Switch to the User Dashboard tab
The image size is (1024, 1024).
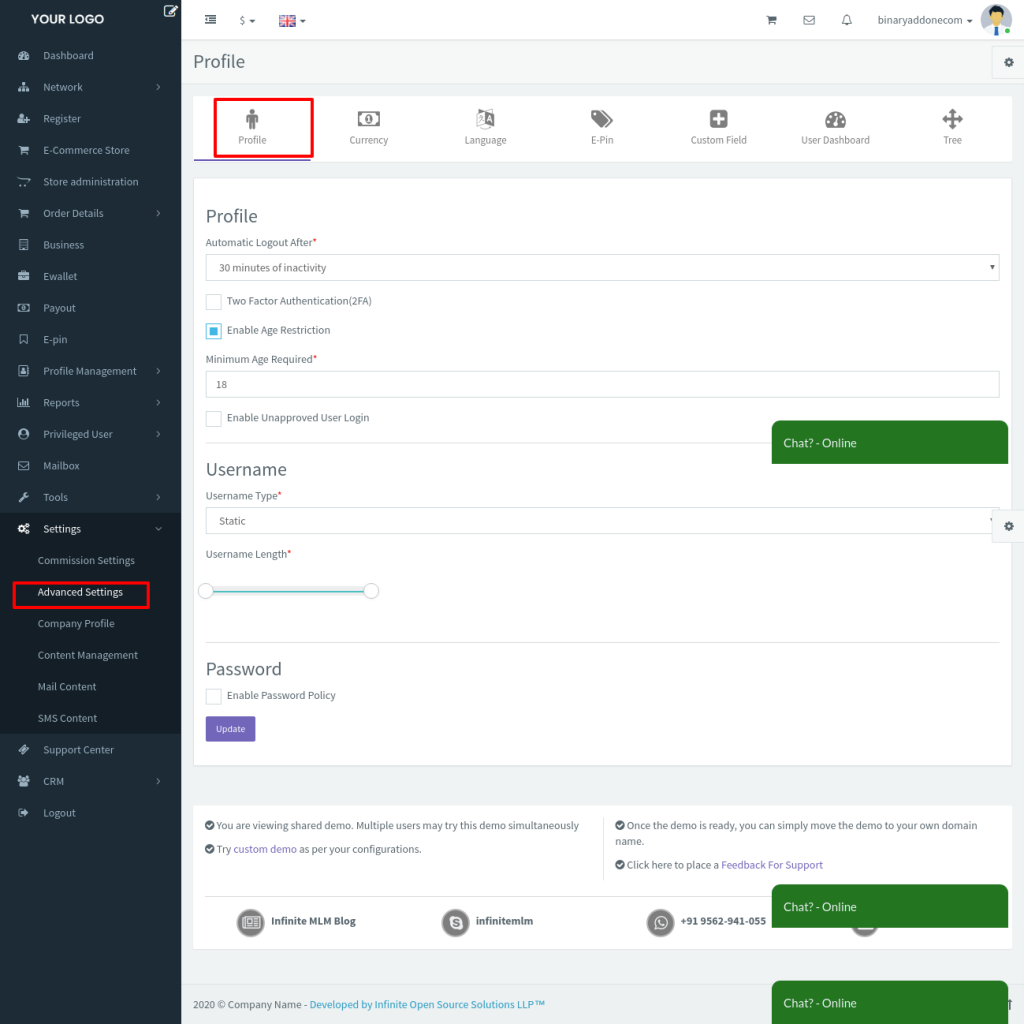(835, 128)
